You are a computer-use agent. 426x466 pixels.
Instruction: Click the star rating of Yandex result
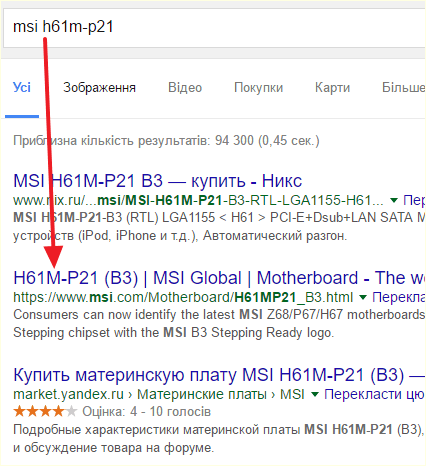(x=45, y=411)
